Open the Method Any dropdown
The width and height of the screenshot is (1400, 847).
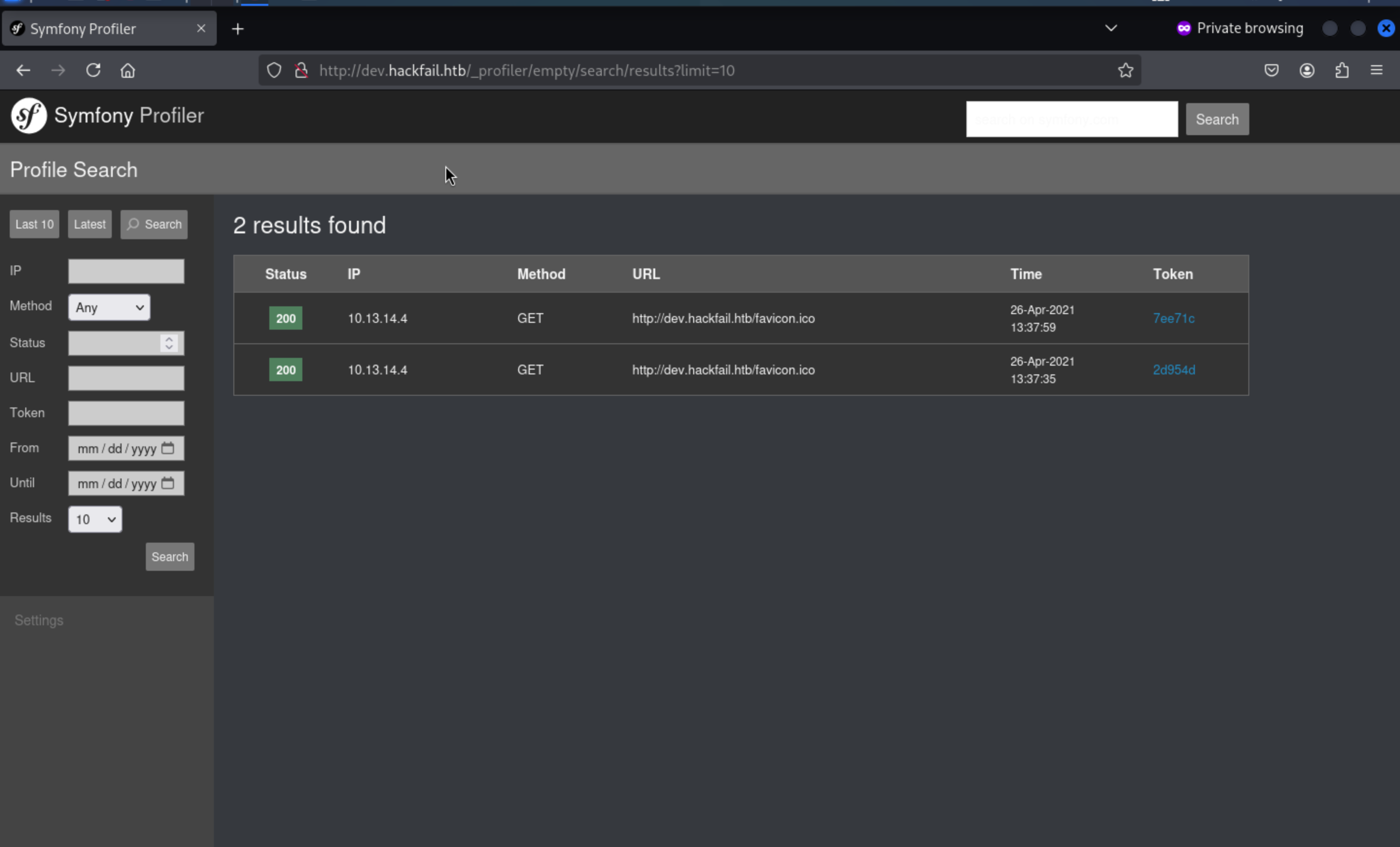point(109,307)
